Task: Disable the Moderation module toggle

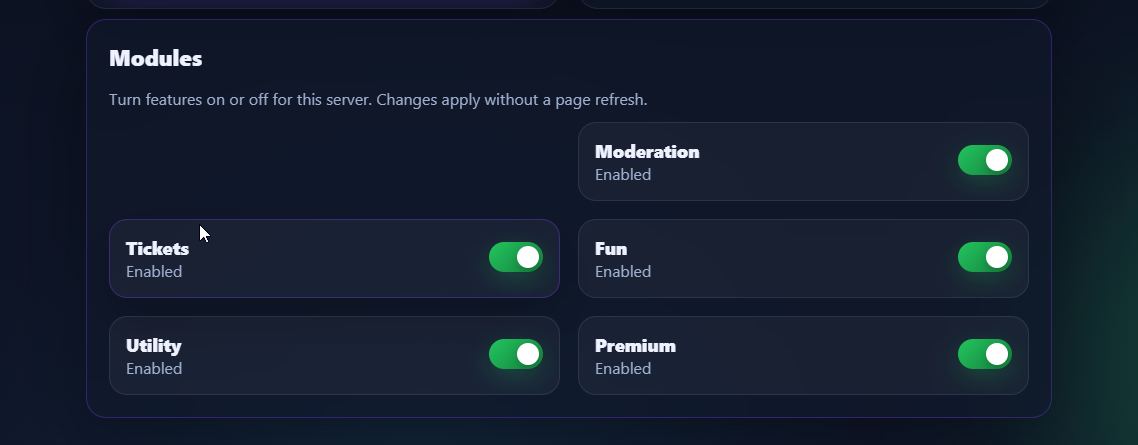Action: 984,160
